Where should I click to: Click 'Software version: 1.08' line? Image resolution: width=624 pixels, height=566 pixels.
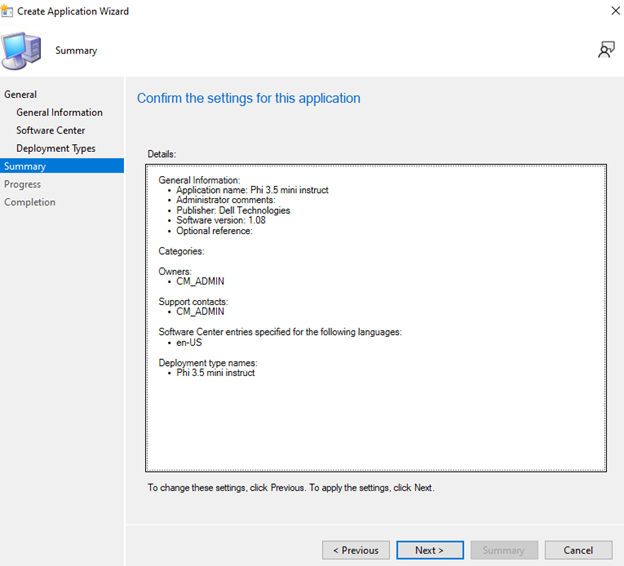coord(221,220)
